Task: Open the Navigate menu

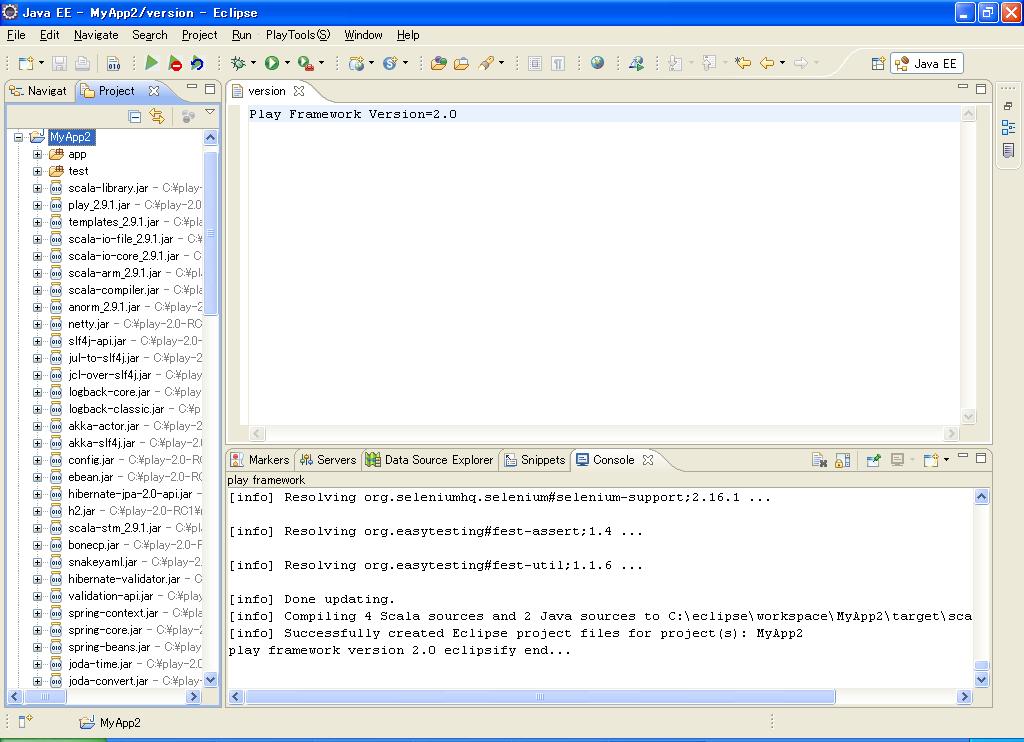Action: [x=96, y=35]
